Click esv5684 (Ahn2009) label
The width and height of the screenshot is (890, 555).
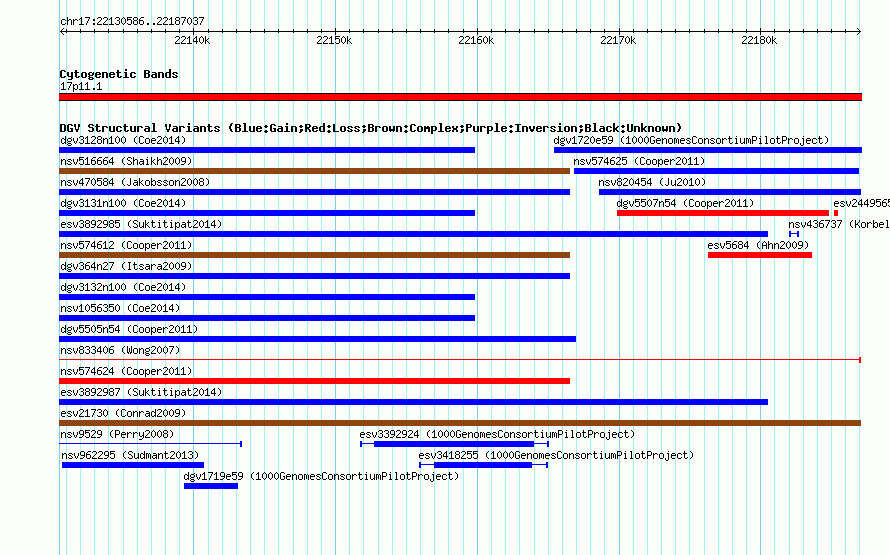(758, 245)
